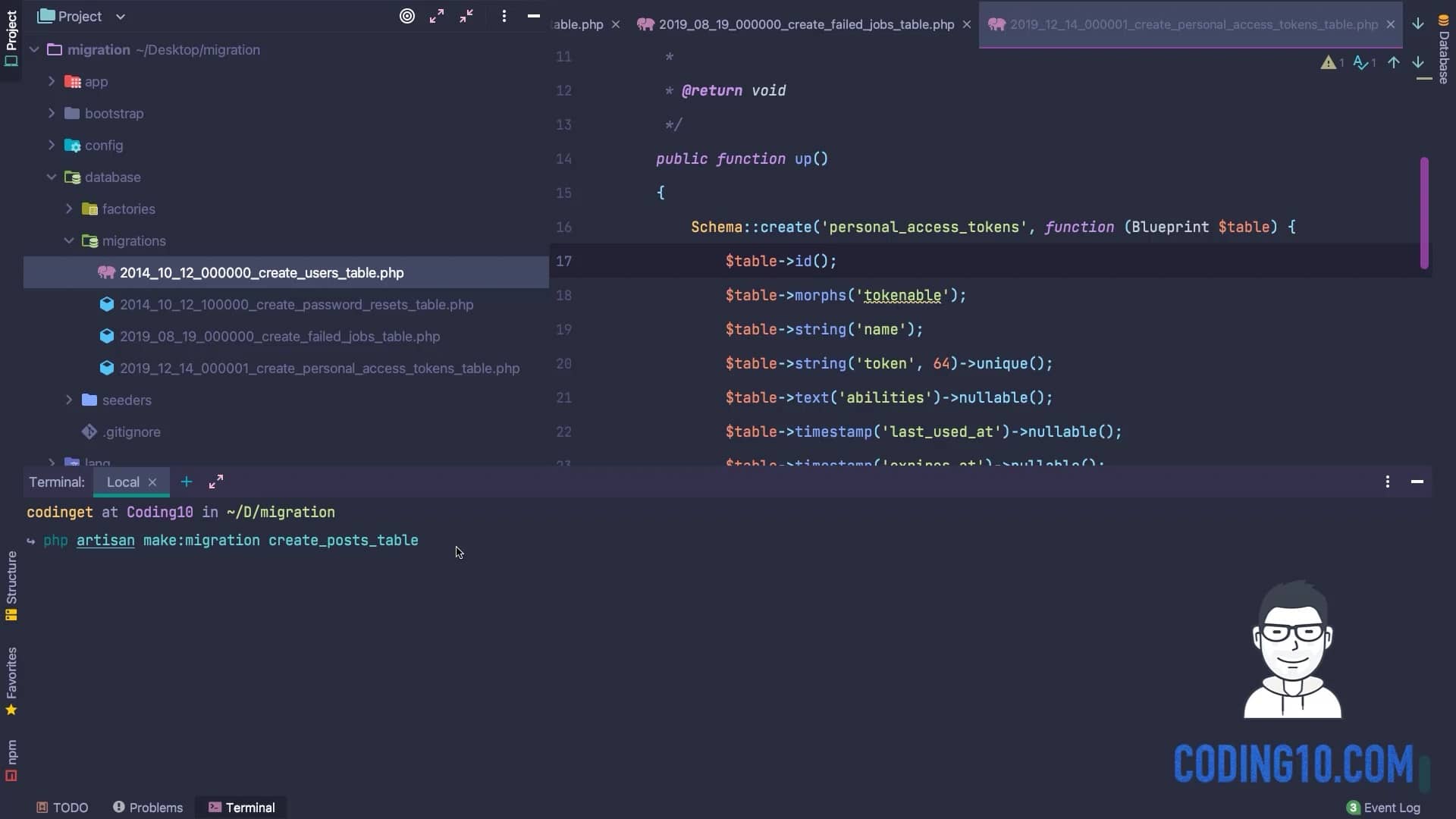Screen dimensions: 1456x819
Task: Click the Select Opened File target icon
Action: (x=407, y=16)
